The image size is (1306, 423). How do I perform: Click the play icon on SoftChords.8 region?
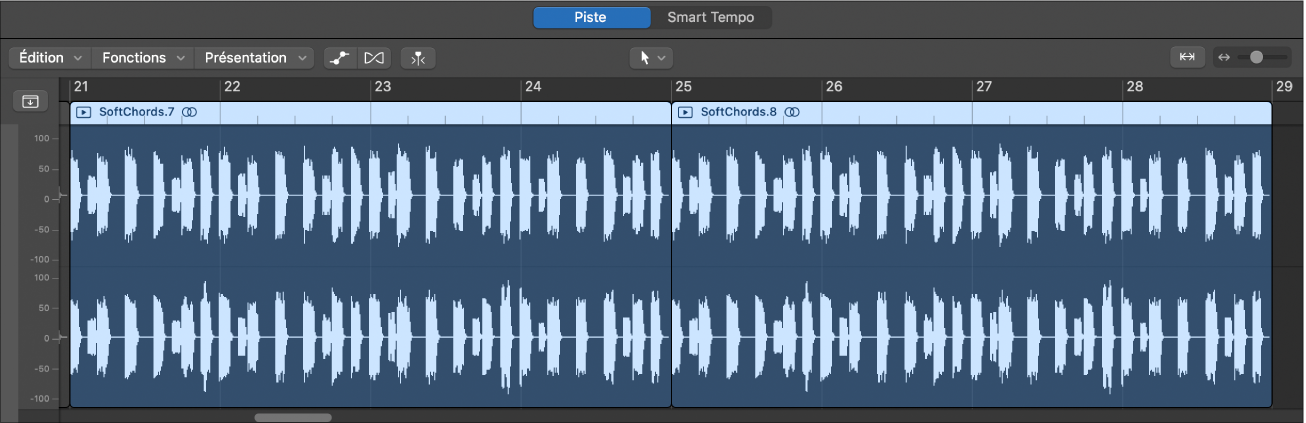(685, 113)
